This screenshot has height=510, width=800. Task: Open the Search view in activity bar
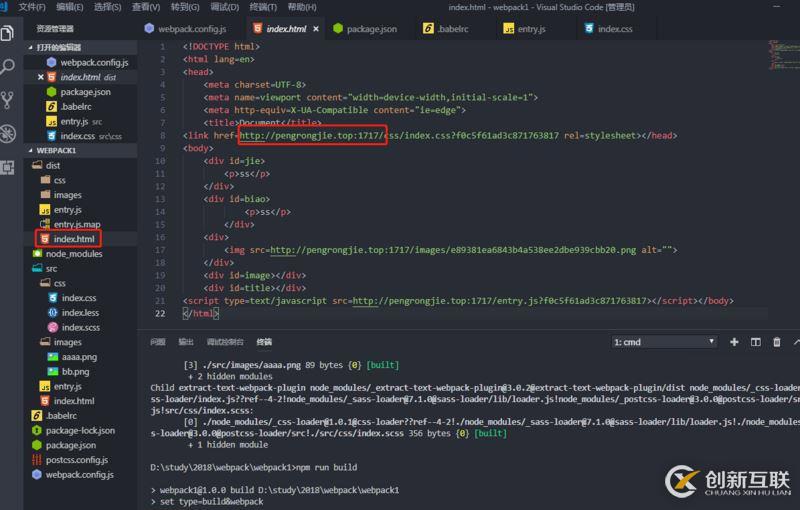(7, 66)
